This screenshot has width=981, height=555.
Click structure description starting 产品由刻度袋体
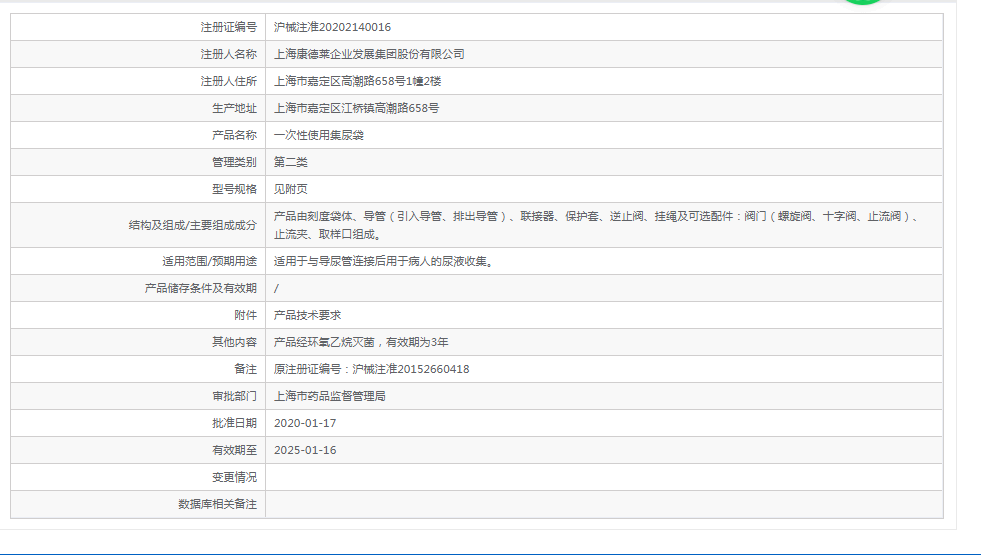click(597, 225)
